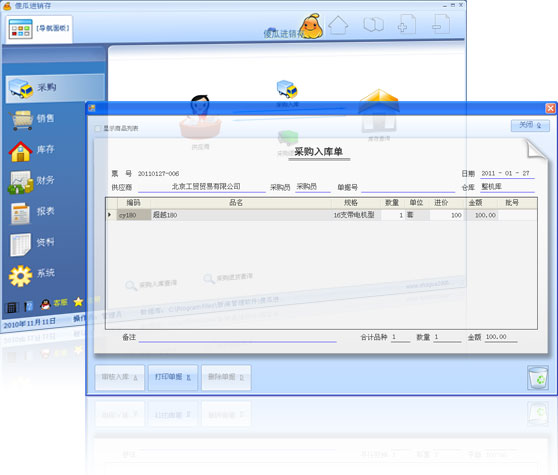558x475 pixels.
Task: Toggle the 显示商品列表 checkbox
Action: pyautogui.click(x=98, y=128)
